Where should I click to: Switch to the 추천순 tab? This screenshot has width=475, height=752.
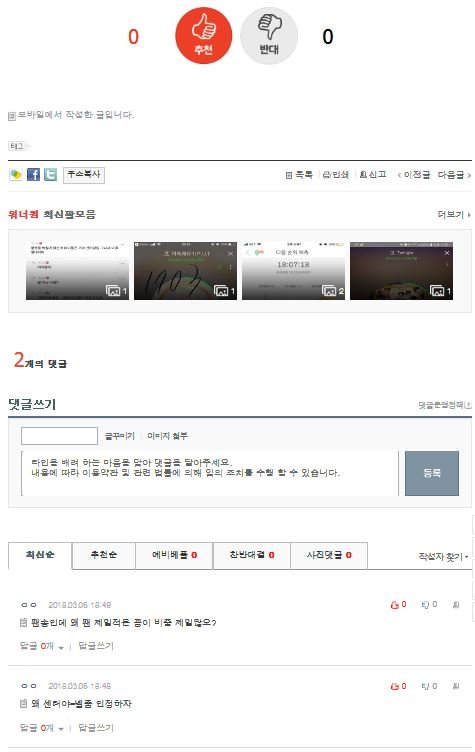click(x=104, y=555)
